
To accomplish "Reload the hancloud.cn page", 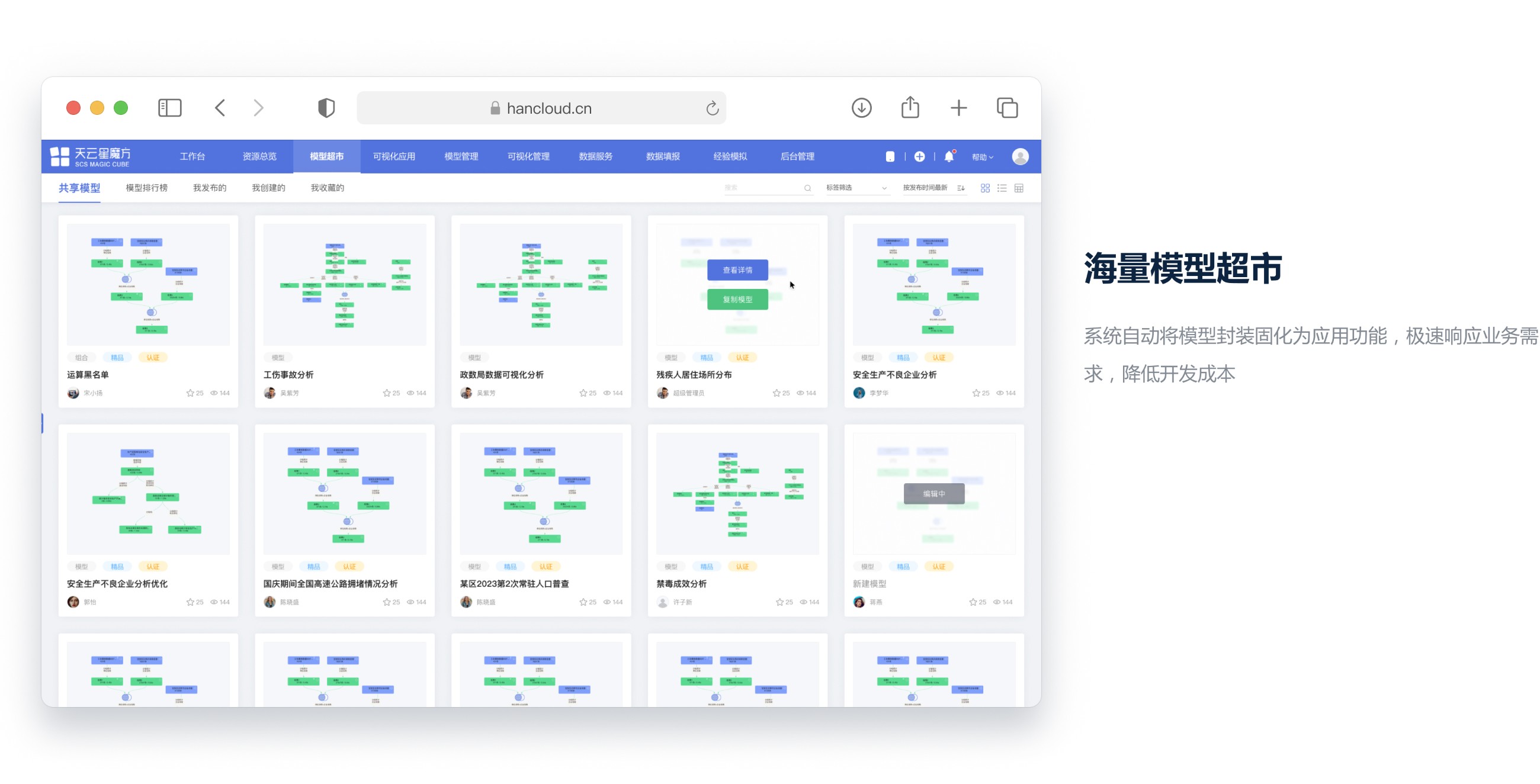I will tap(711, 108).
